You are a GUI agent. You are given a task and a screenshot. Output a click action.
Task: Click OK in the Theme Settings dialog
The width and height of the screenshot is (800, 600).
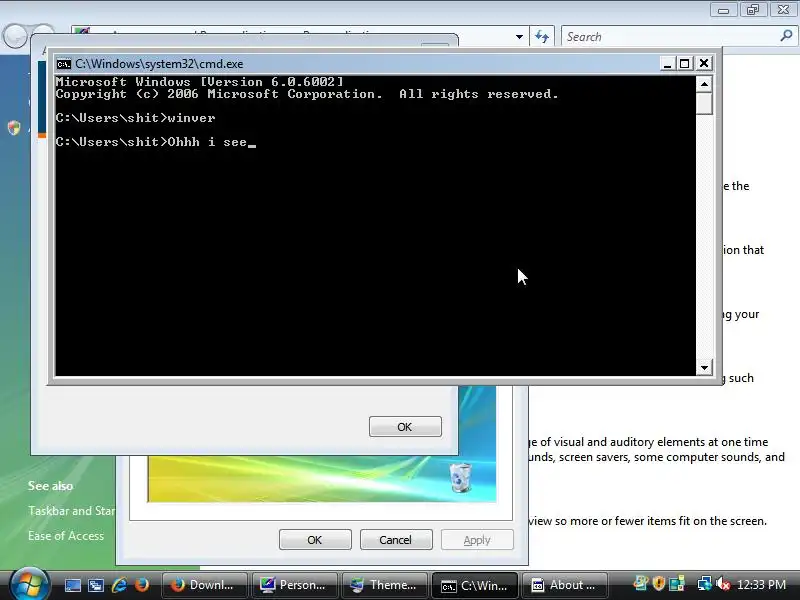(x=315, y=540)
